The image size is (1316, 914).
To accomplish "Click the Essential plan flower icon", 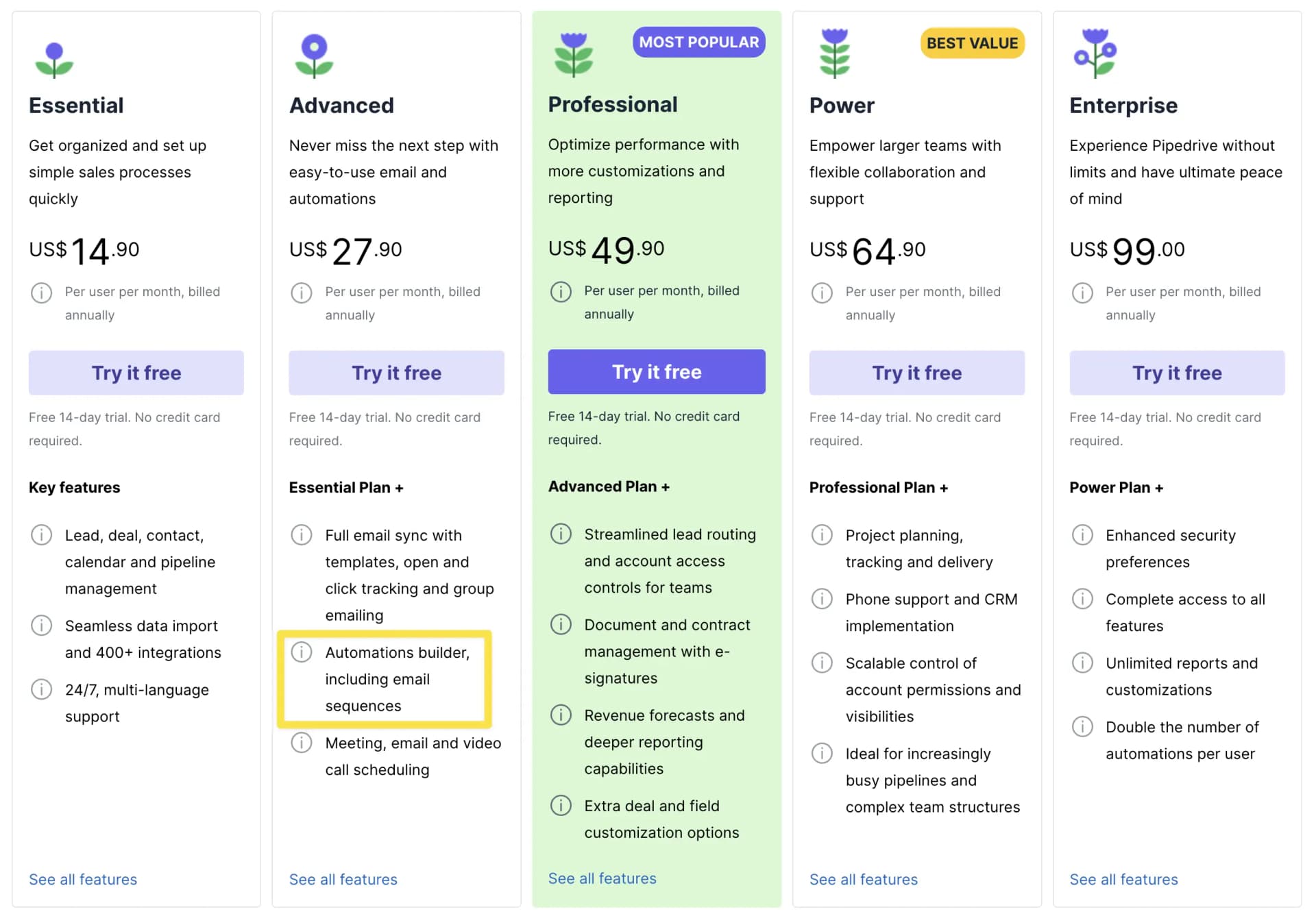I will (54, 60).
